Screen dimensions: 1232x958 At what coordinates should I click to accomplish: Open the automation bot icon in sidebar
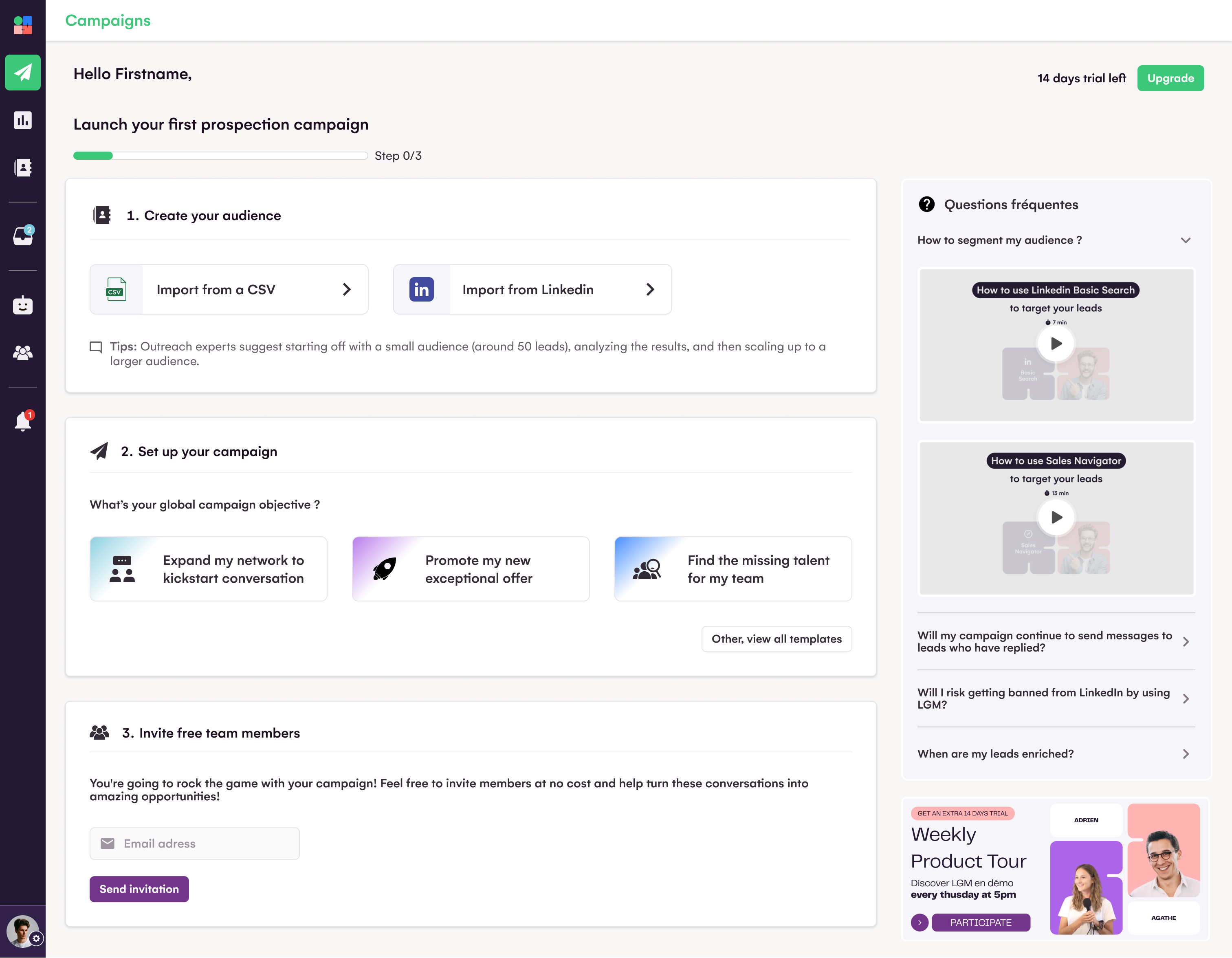(22, 305)
